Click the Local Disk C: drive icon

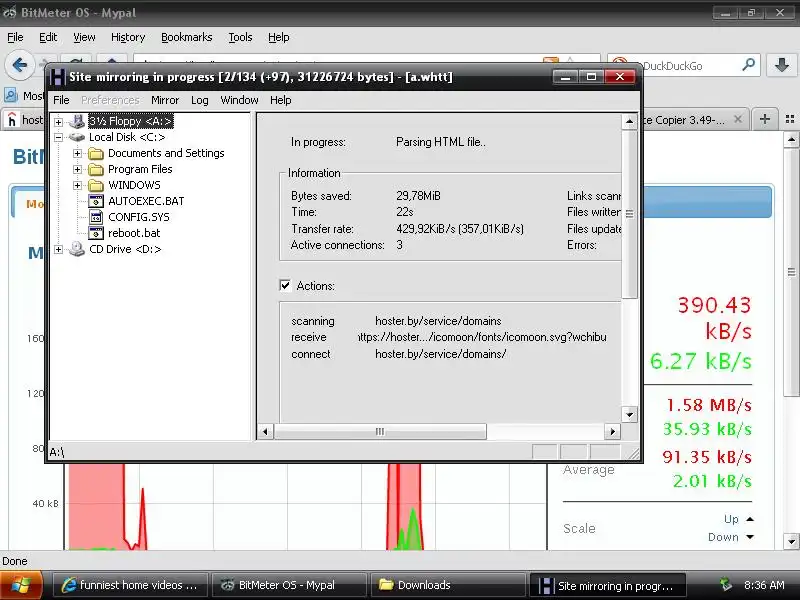[77, 137]
